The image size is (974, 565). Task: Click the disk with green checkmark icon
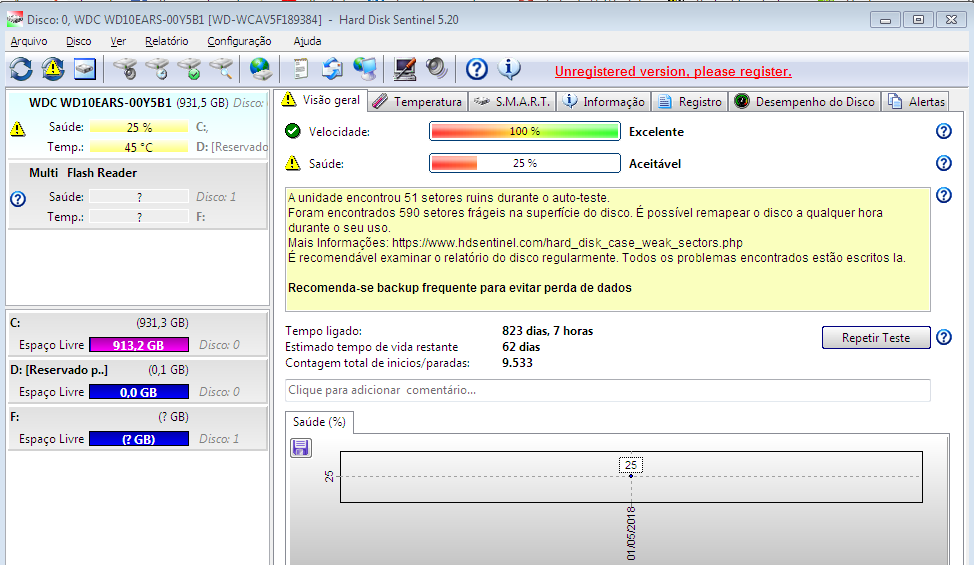[189, 69]
